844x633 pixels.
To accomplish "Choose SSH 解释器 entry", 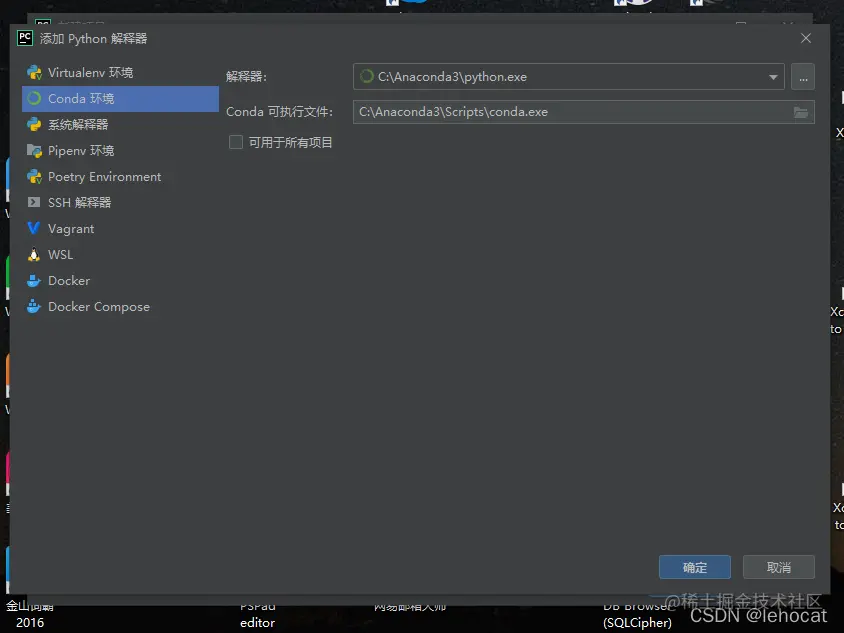I will 120,202.
